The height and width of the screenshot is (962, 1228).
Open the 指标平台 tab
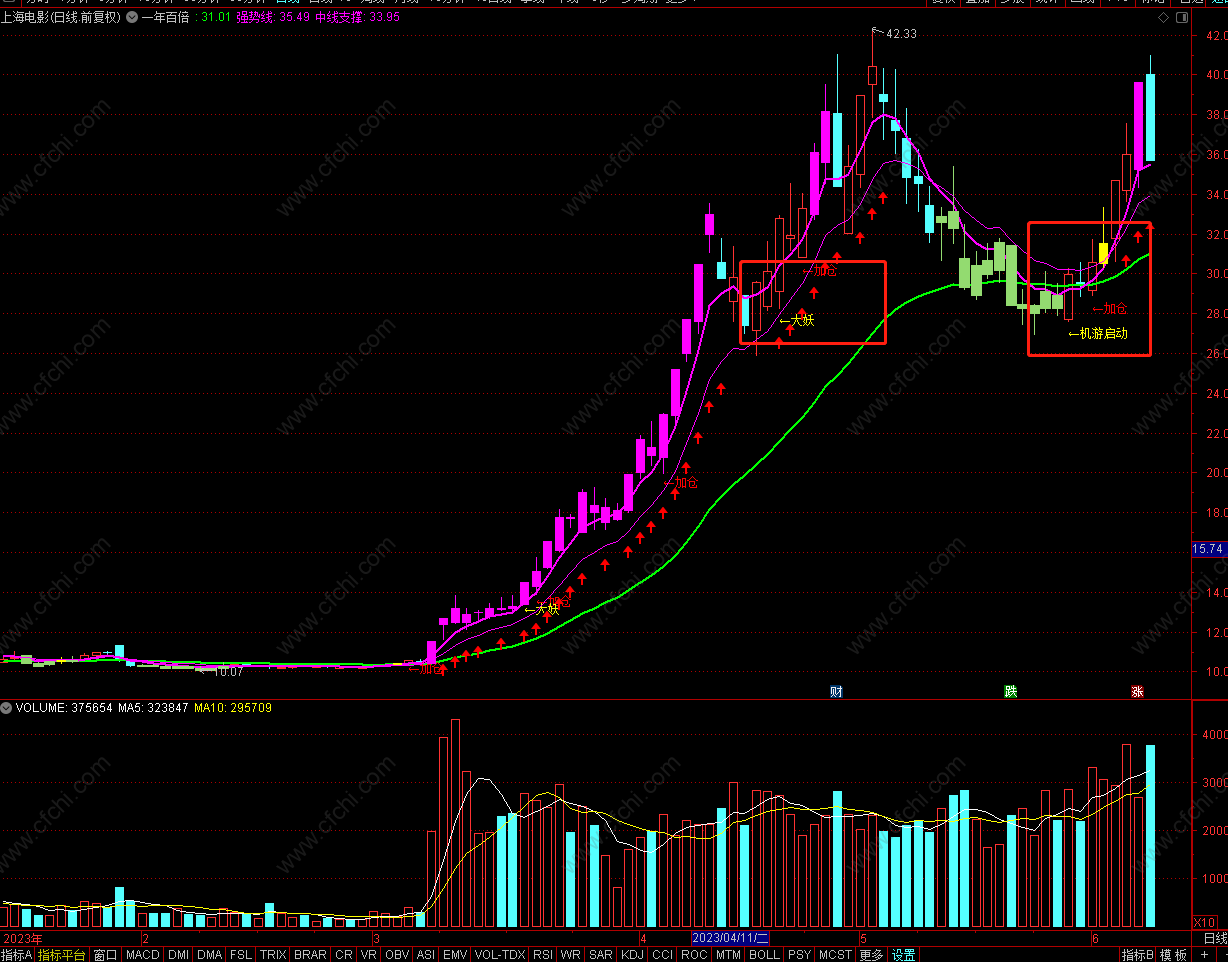[62, 955]
